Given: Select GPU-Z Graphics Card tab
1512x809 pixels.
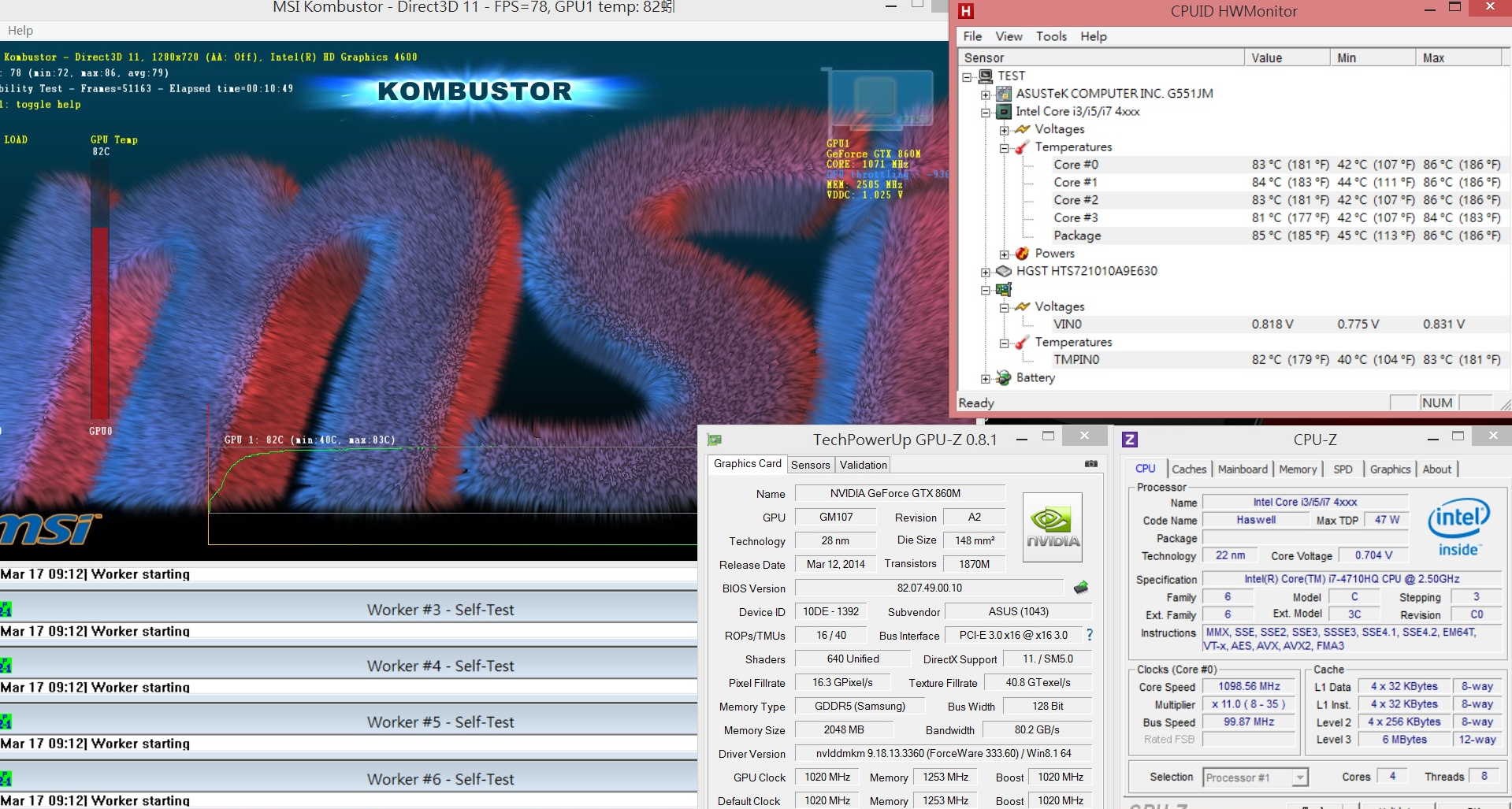Looking at the screenshot, I should click(747, 464).
